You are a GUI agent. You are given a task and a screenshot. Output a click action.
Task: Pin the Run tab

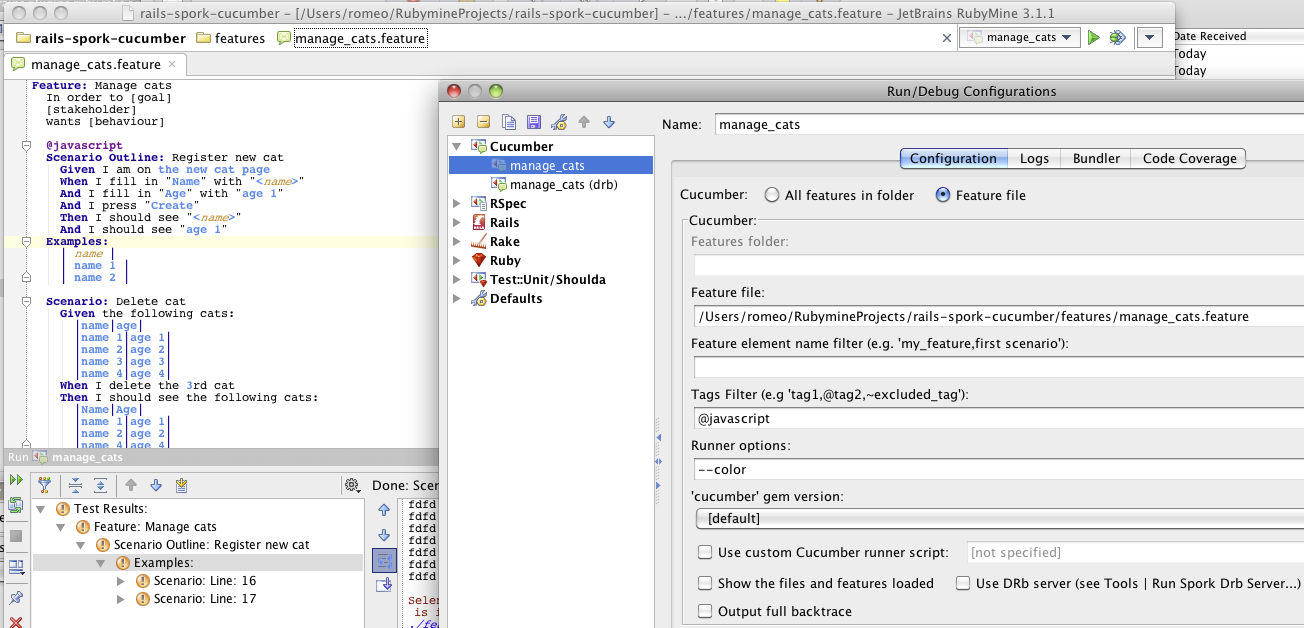tap(15, 598)
